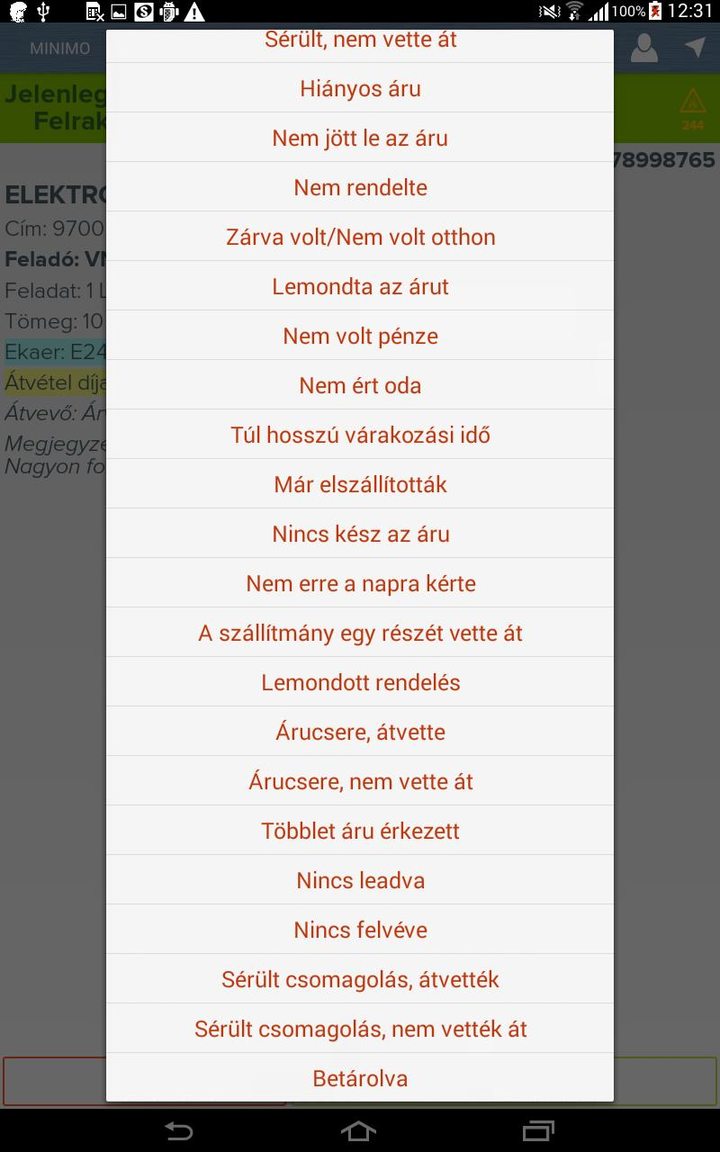Choose 'Zárva volt/Nem volt otthon' option

click(360, 237)
